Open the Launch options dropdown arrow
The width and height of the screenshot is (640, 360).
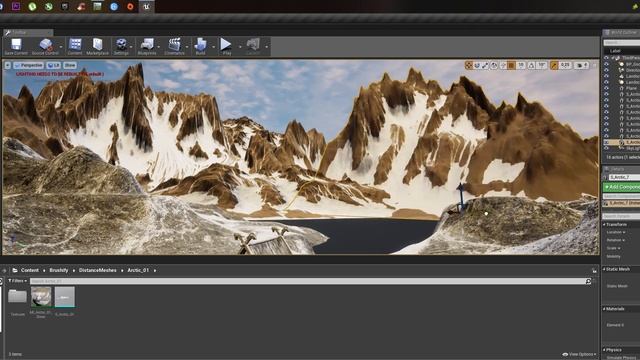coord(267,47)
